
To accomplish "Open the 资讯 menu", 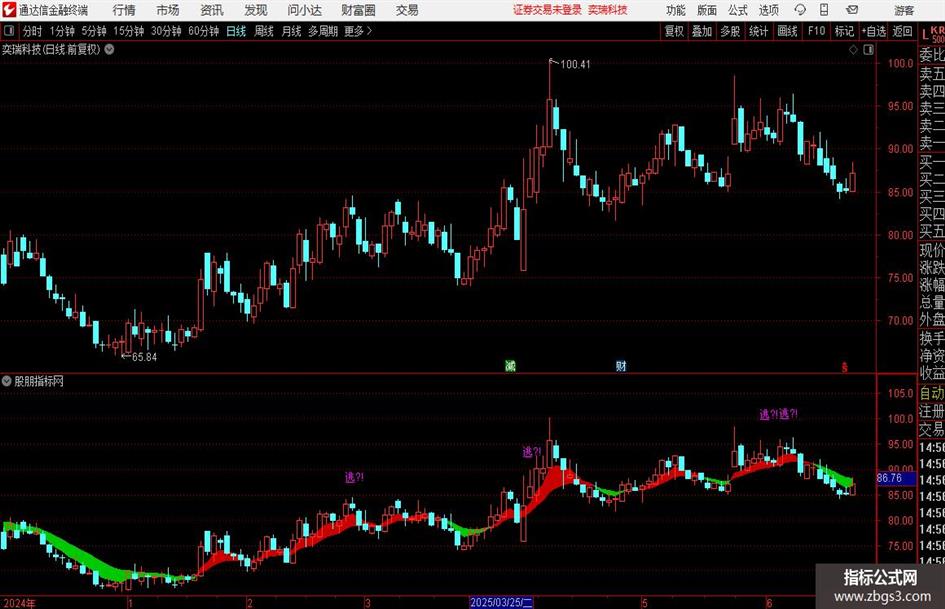I will coord(212,10).
